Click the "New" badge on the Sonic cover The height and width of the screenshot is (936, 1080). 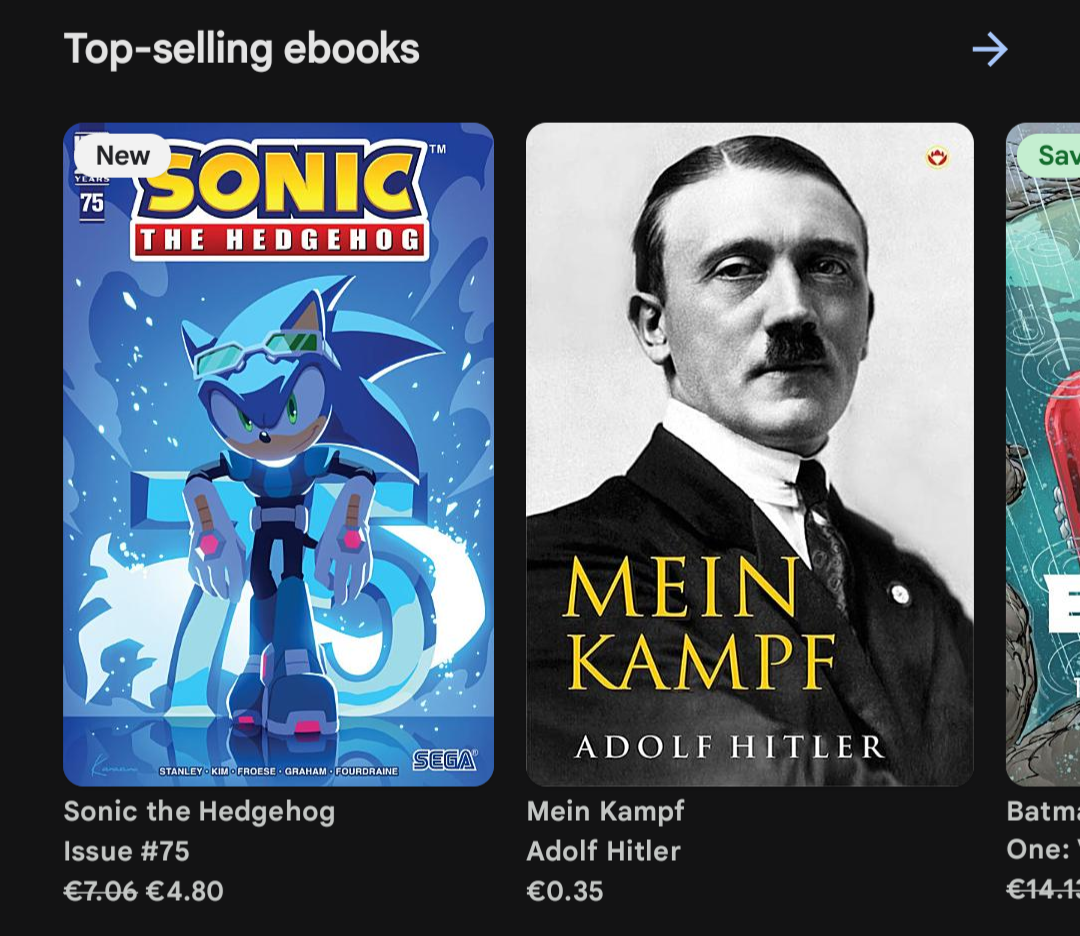[x=122, y=156]
